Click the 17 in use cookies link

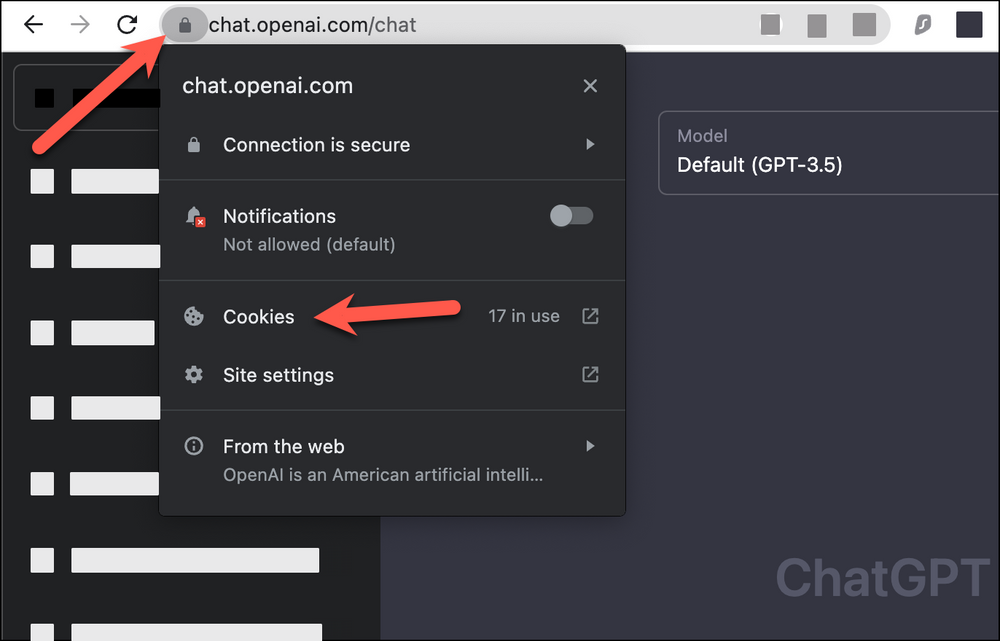pyautogui.click(x=523, y=316)
